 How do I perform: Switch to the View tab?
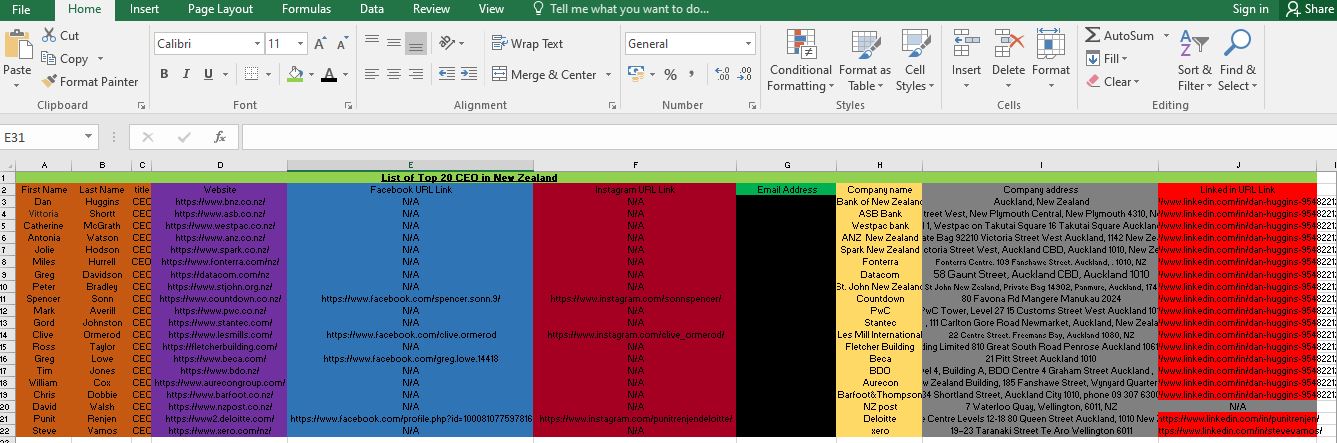[491, 9]
